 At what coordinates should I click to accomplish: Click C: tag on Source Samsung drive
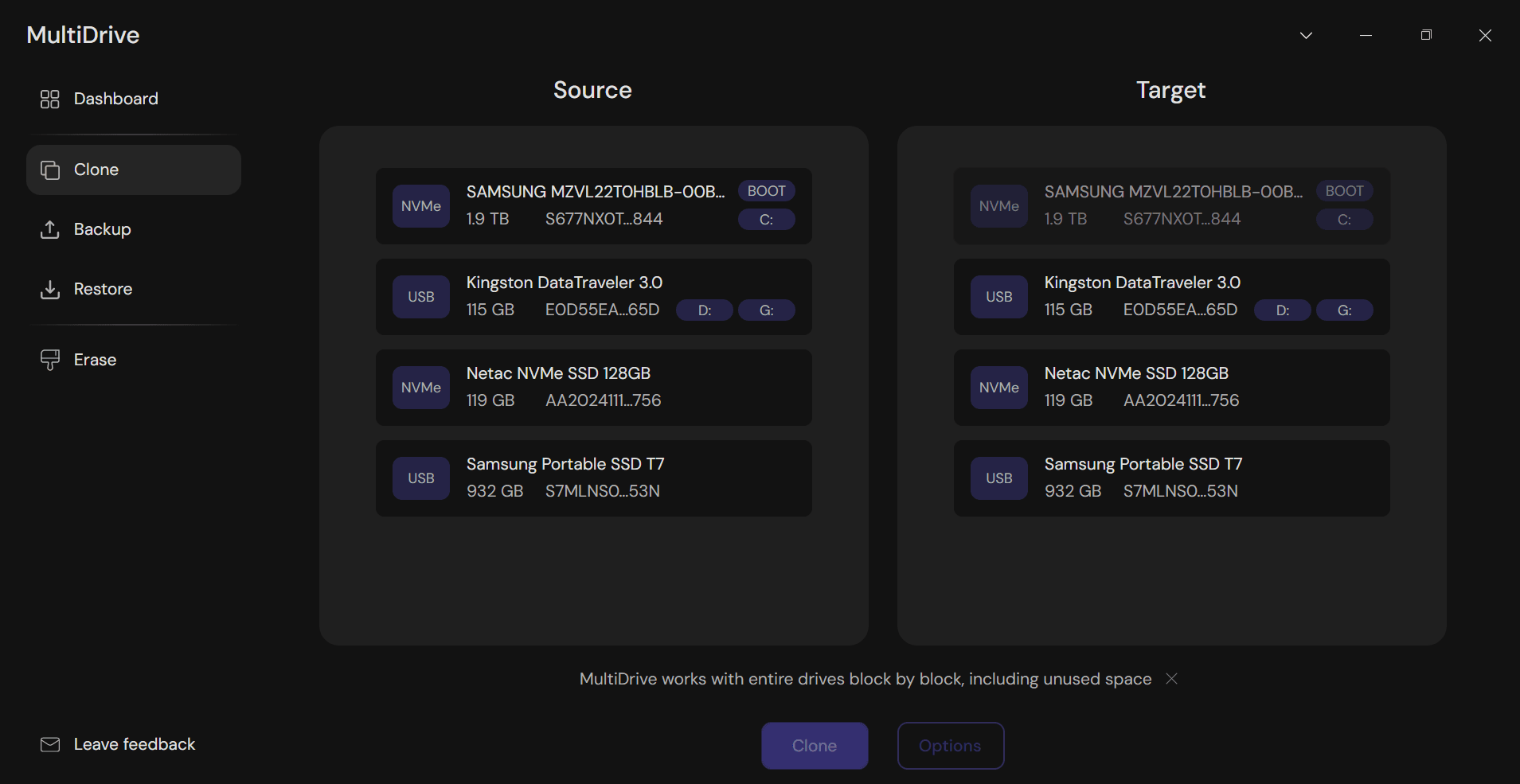coord(767,220)
